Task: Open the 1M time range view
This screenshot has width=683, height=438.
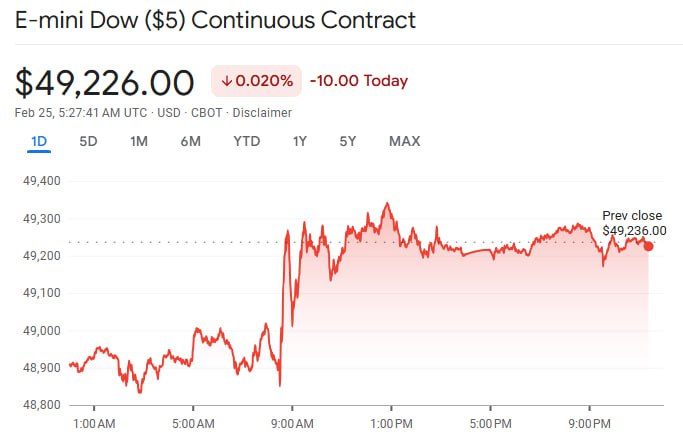Action: tap(139, 141)
